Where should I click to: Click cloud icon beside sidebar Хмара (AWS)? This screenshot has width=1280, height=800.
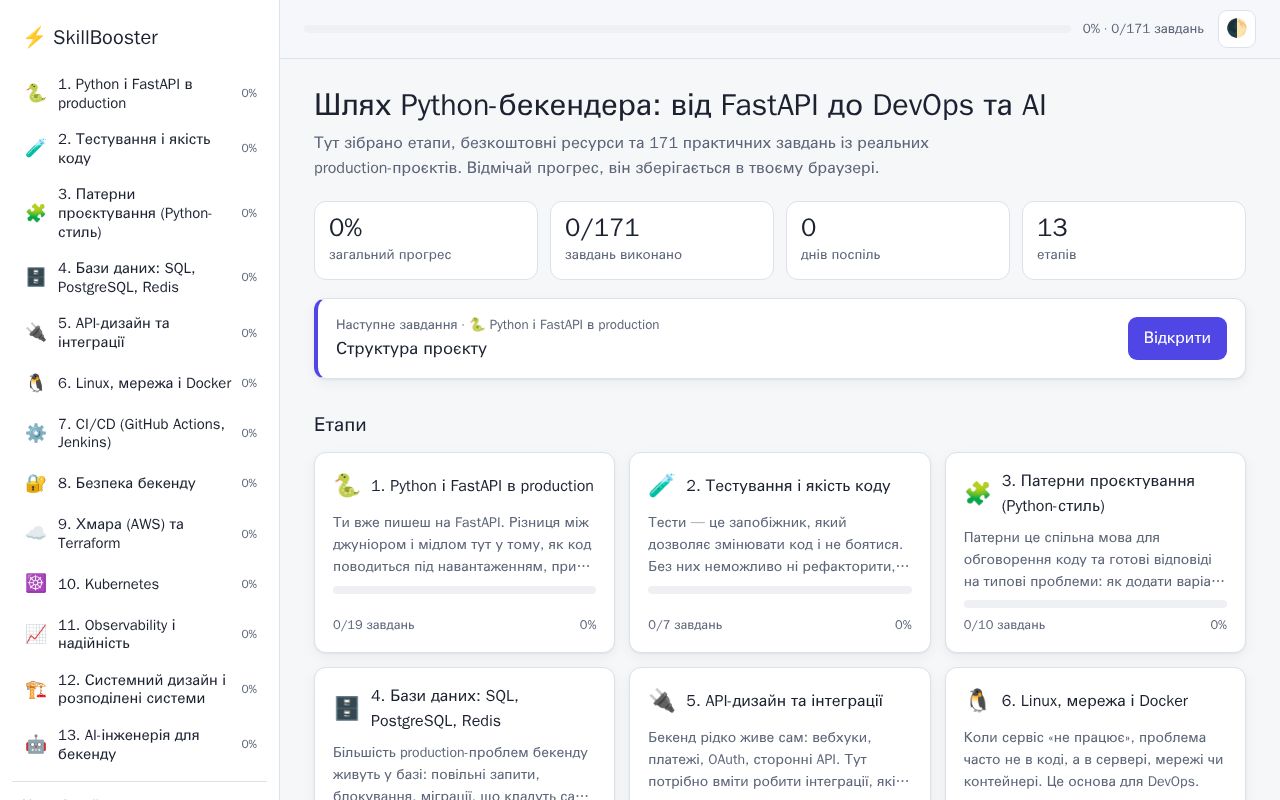[x=36, y=533]
